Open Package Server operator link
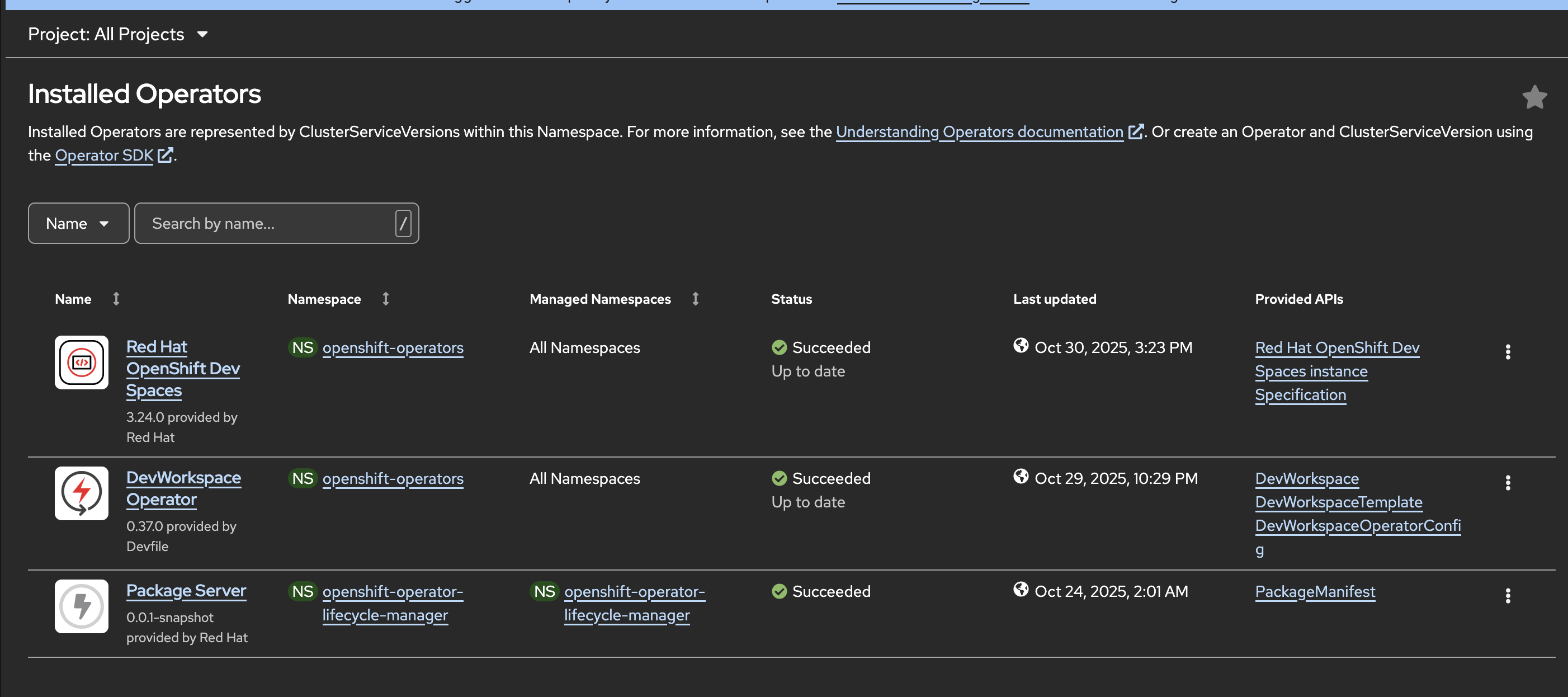Screen dimensions: 1568x697 point(186,591)
